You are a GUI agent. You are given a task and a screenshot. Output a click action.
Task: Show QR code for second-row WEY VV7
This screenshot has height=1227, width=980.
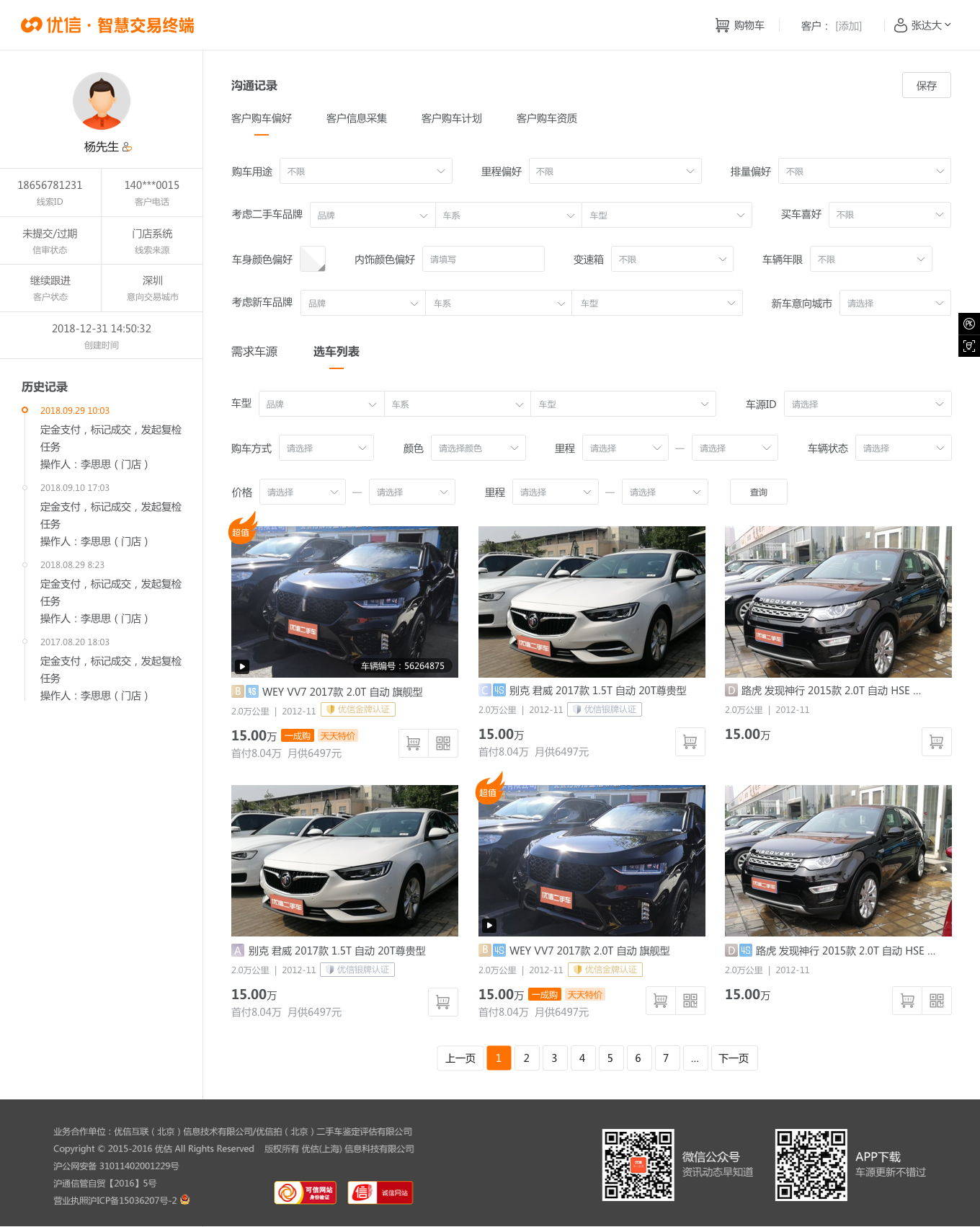click(690, 1001)
